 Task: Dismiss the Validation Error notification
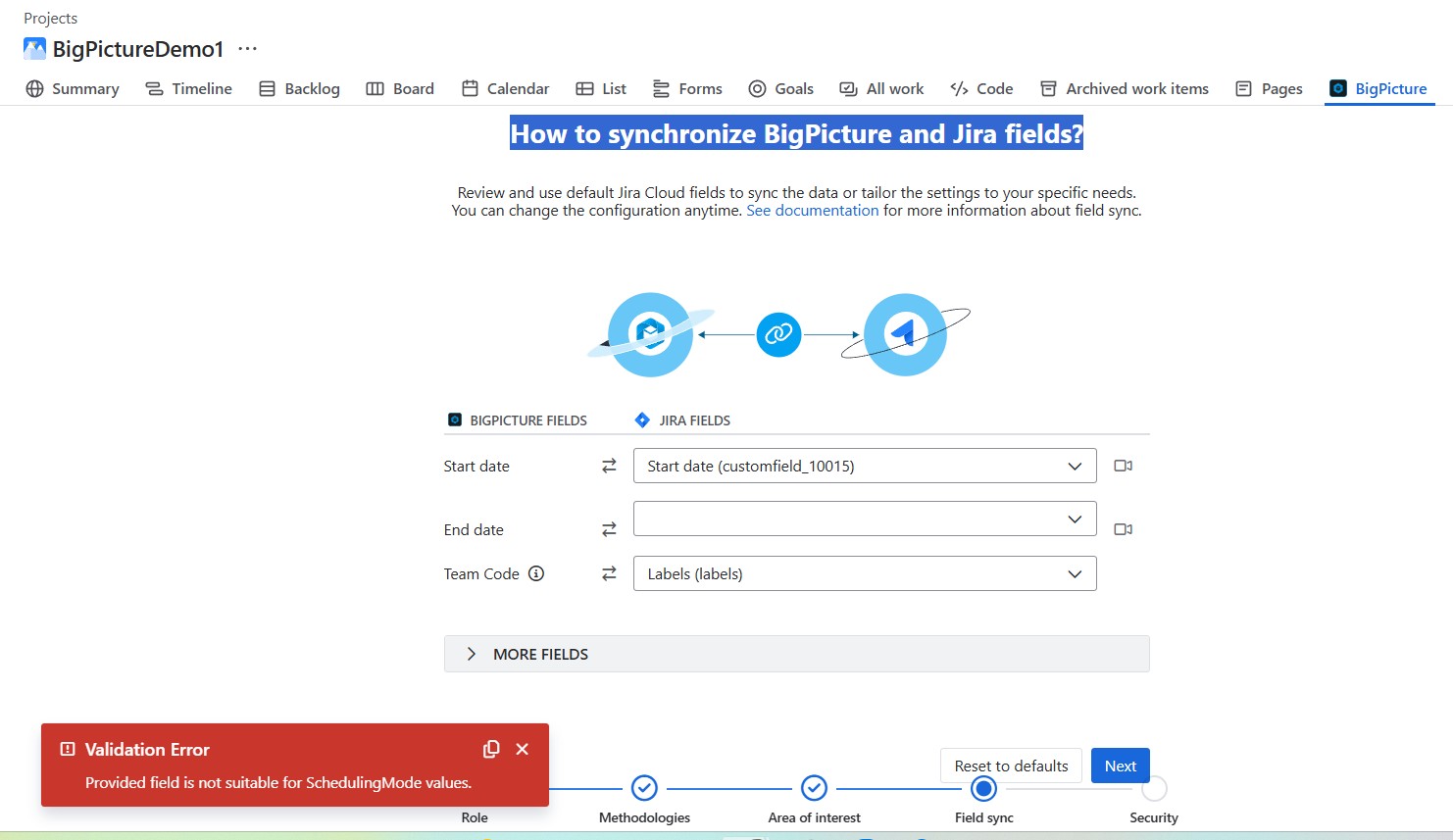coord(522,748)
